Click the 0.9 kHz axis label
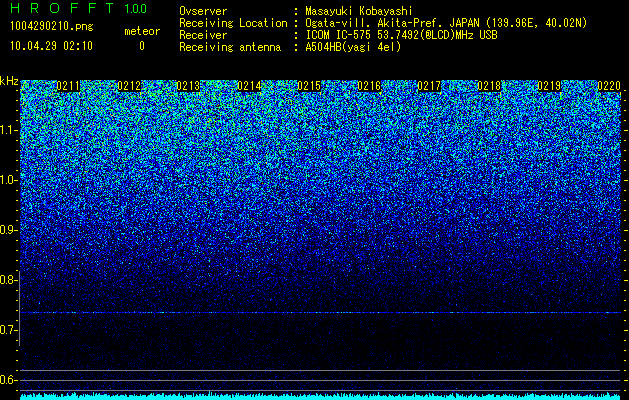The width and height of the screenshot is (629, 400). [9, 230]
